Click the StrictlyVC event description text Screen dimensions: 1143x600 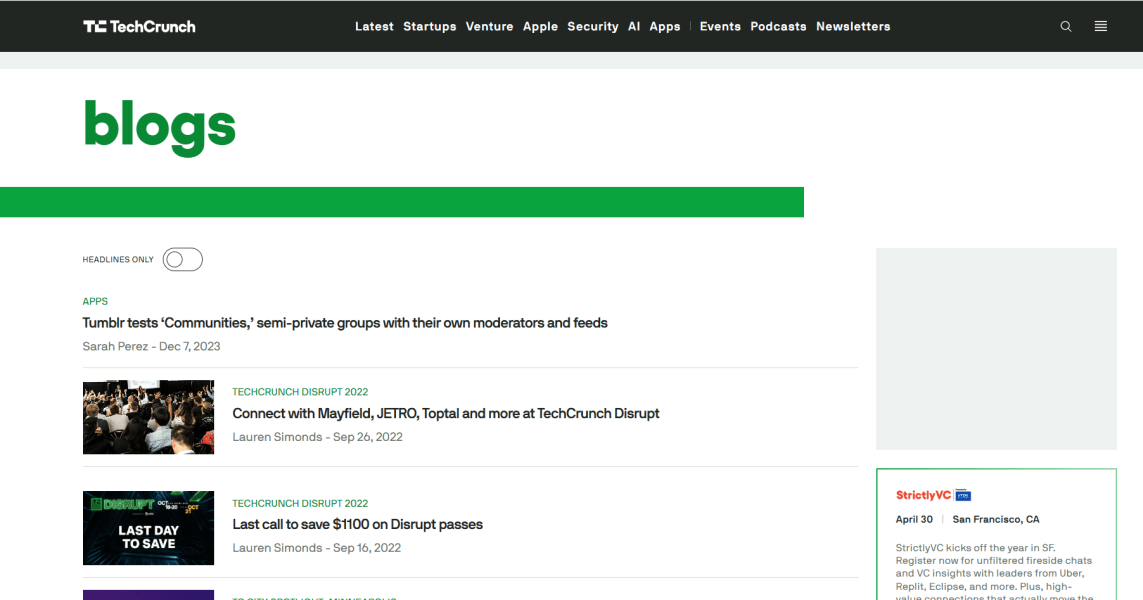[x=994, y=572]
